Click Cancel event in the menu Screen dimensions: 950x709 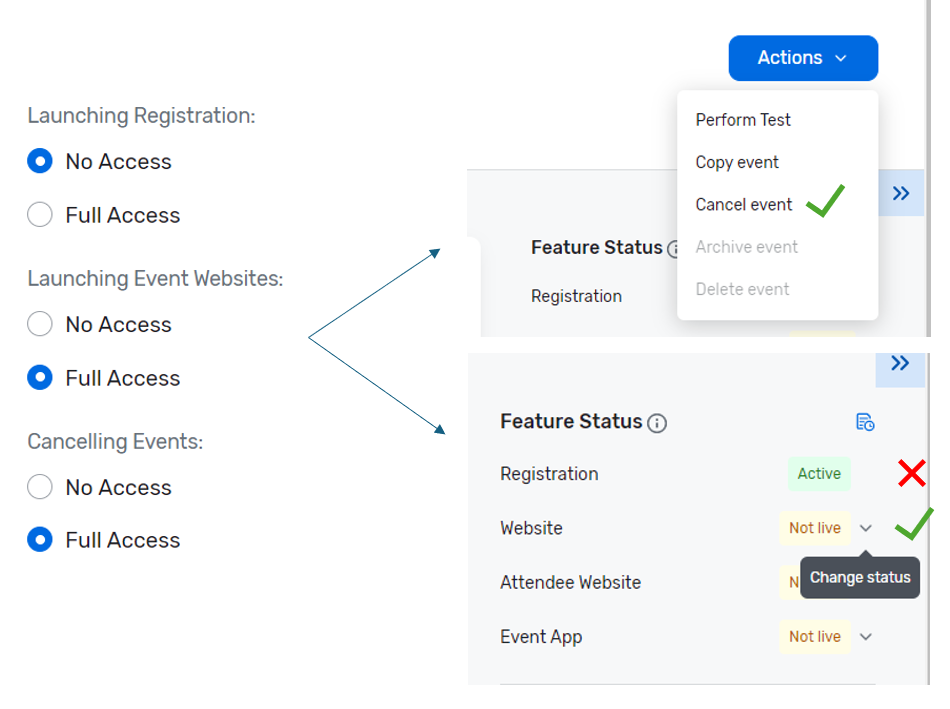(x=744, y=205)
